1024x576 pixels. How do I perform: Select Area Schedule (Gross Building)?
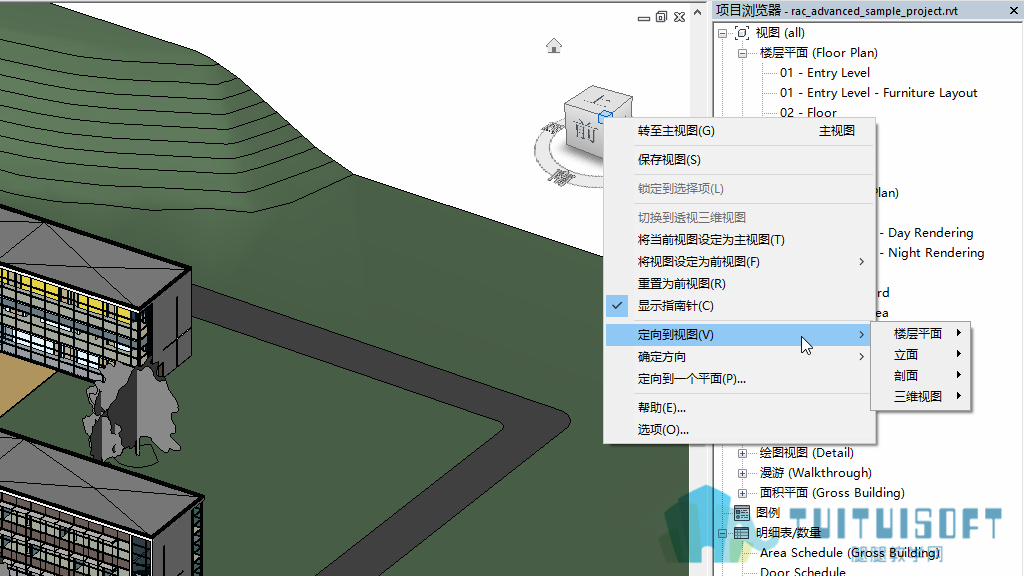(x=850, y=553)
